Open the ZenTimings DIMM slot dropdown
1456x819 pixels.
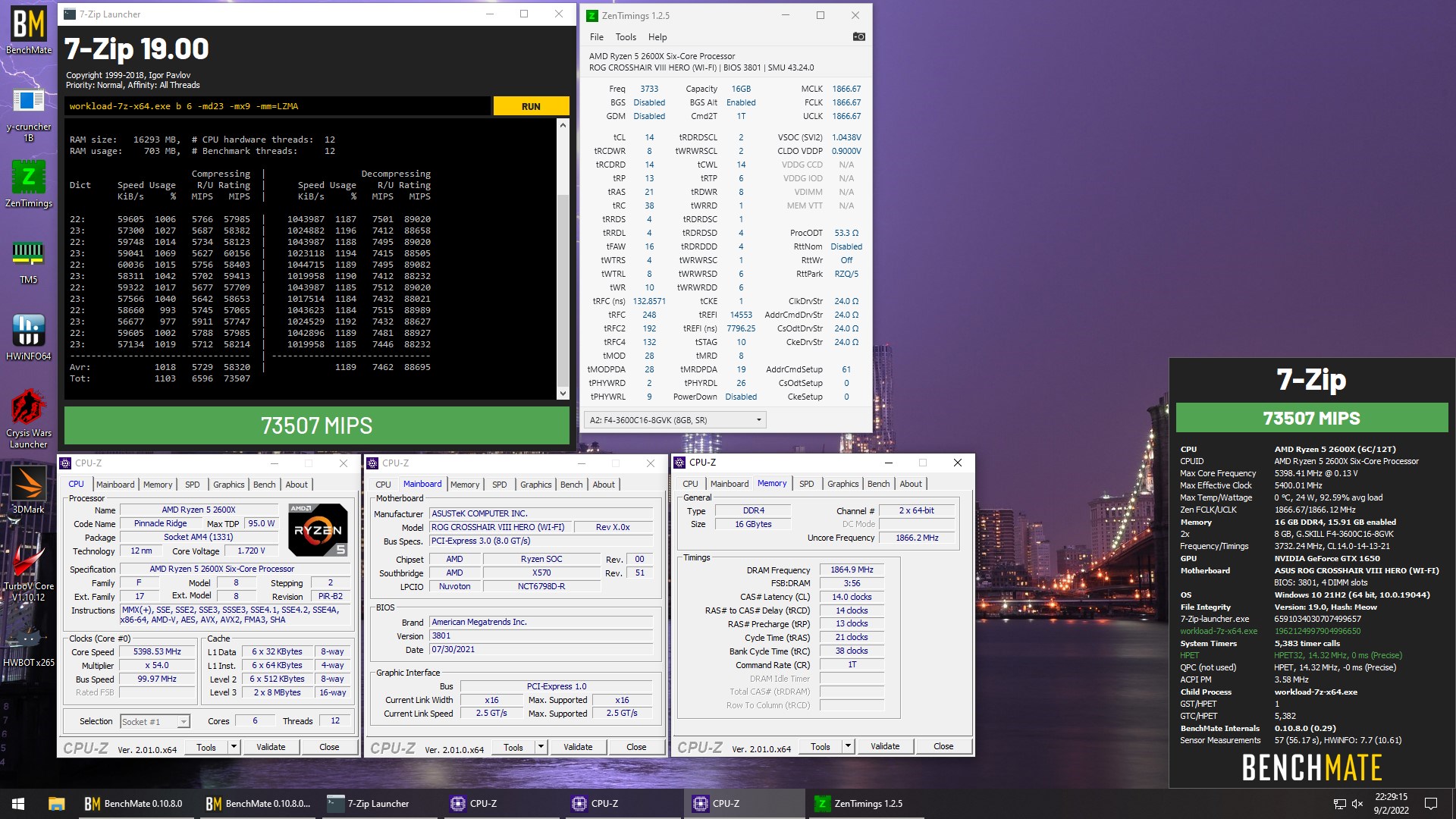click(675, 420)
